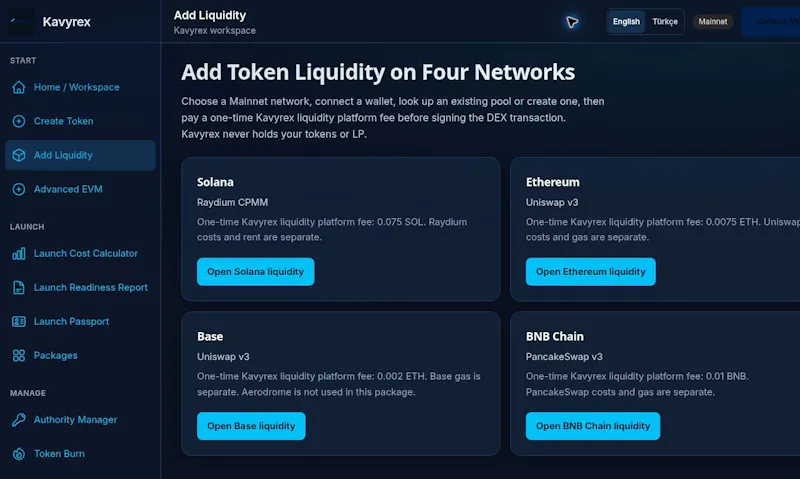The height and width of the screenshot is (479, 800).
Task: Click the Launch Passport ID card icon
Action: click(x=19, y=321)
